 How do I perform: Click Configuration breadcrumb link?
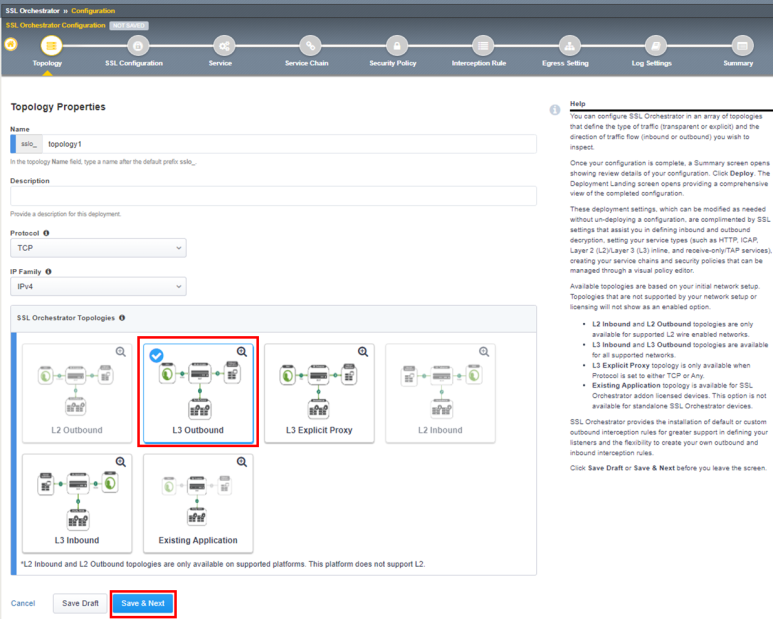[x=93, y=10]
